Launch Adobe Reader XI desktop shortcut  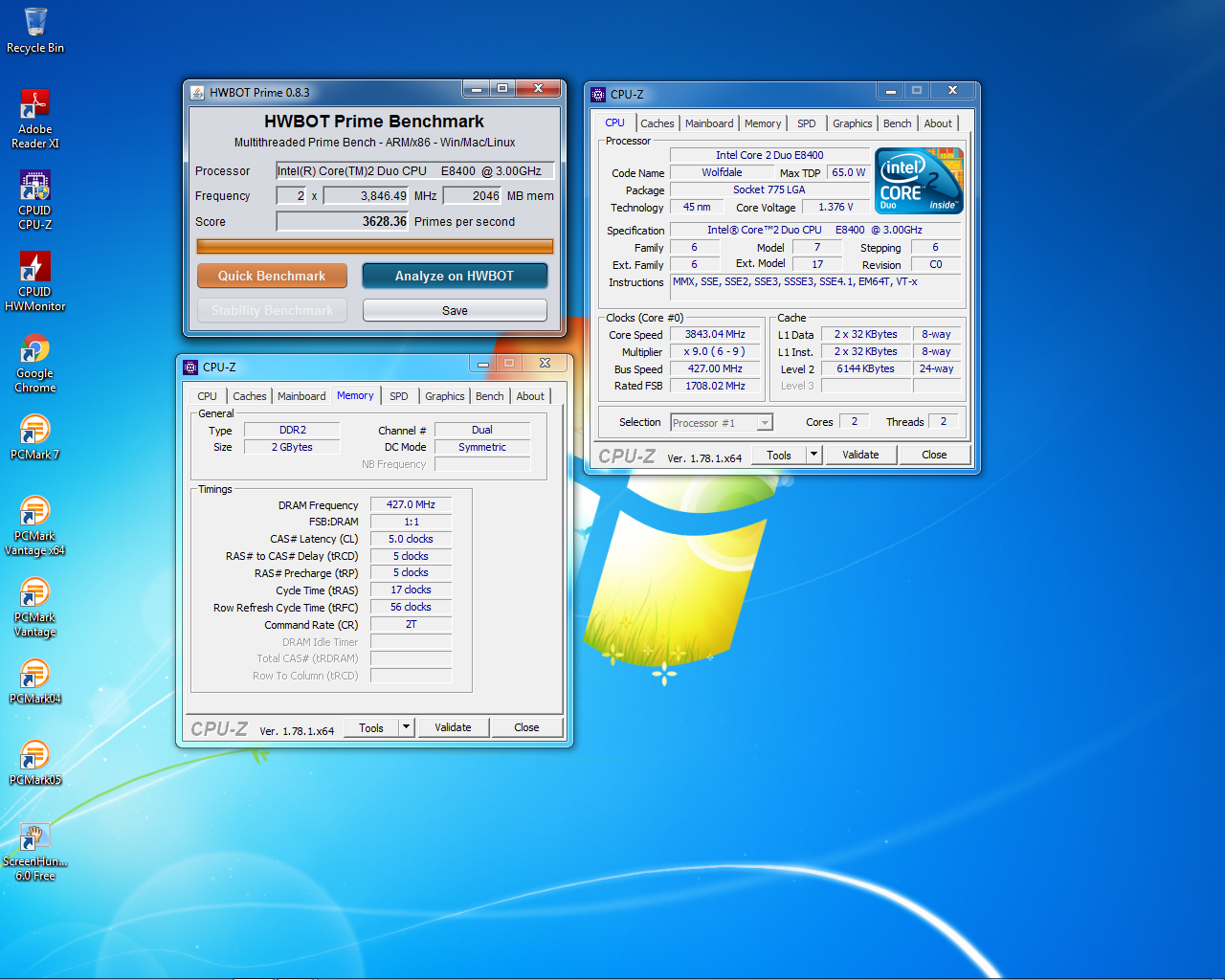pos(35,119)
